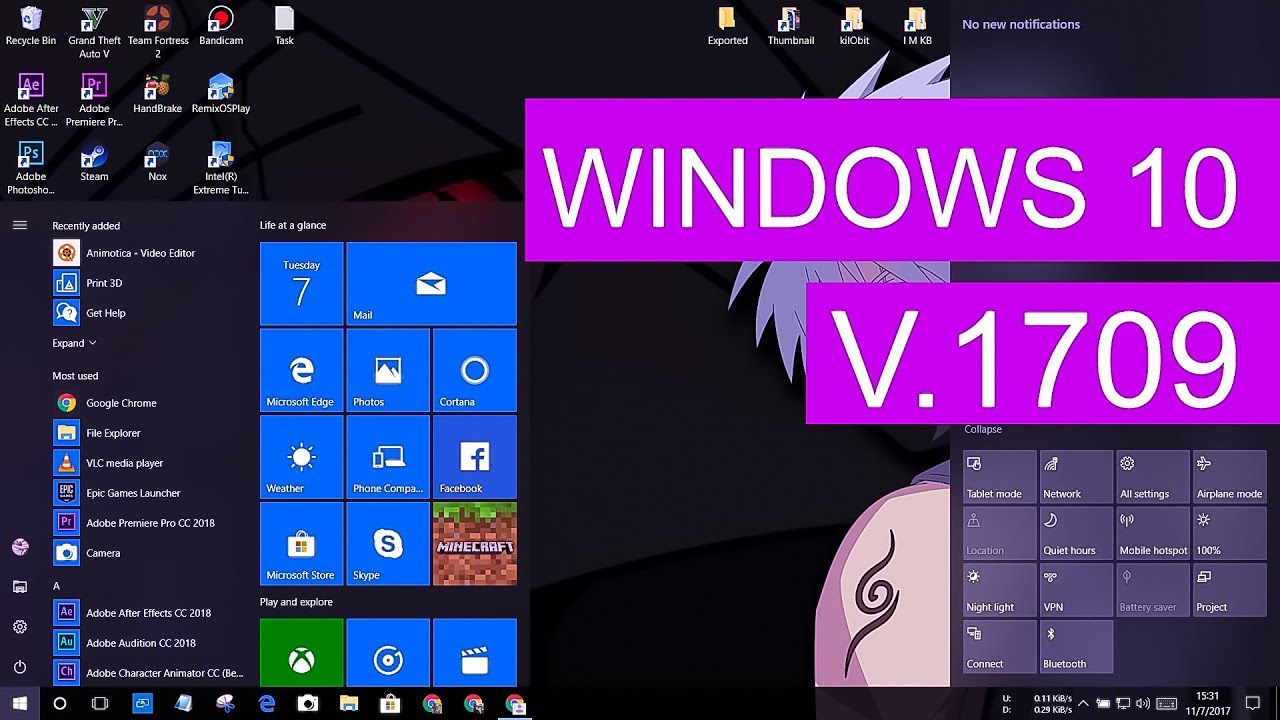Open Microsoft Edge from the taskbar

265,704
